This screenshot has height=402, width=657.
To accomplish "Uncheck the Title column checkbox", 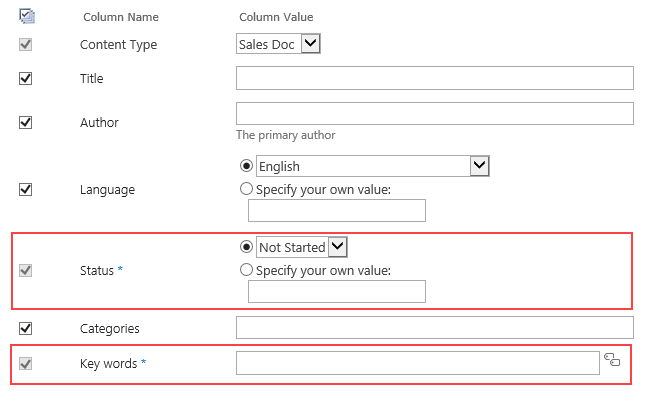I will coord(26,78).
